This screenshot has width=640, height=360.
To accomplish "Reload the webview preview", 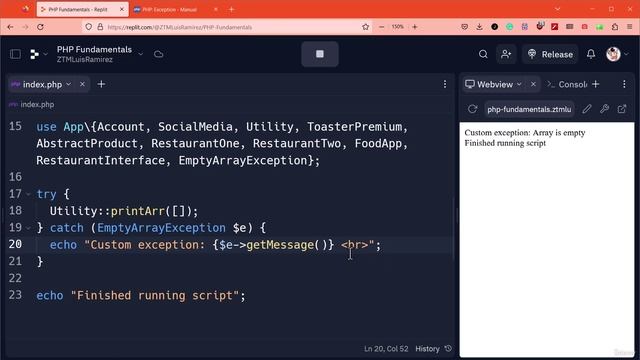I will click(x=472, y=109).
